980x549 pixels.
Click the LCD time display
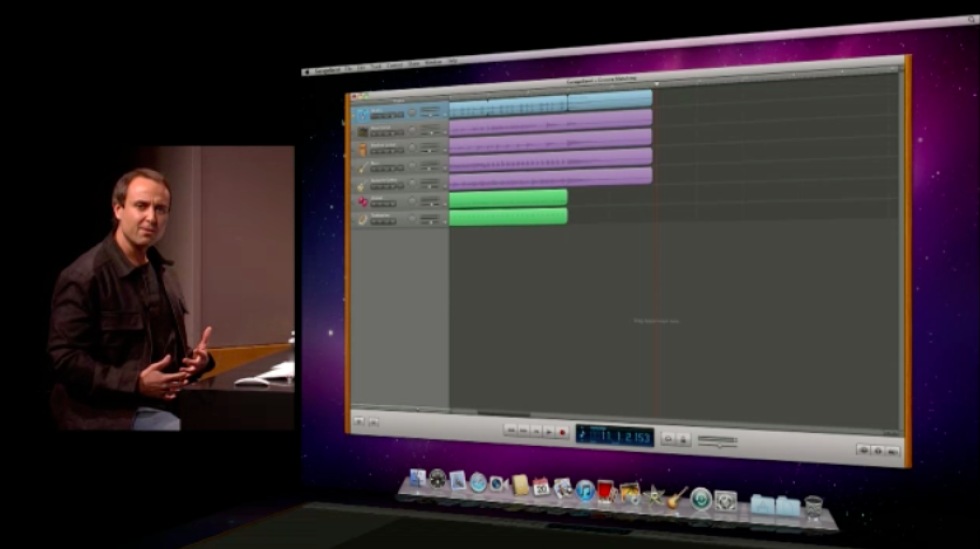[622, 435]
